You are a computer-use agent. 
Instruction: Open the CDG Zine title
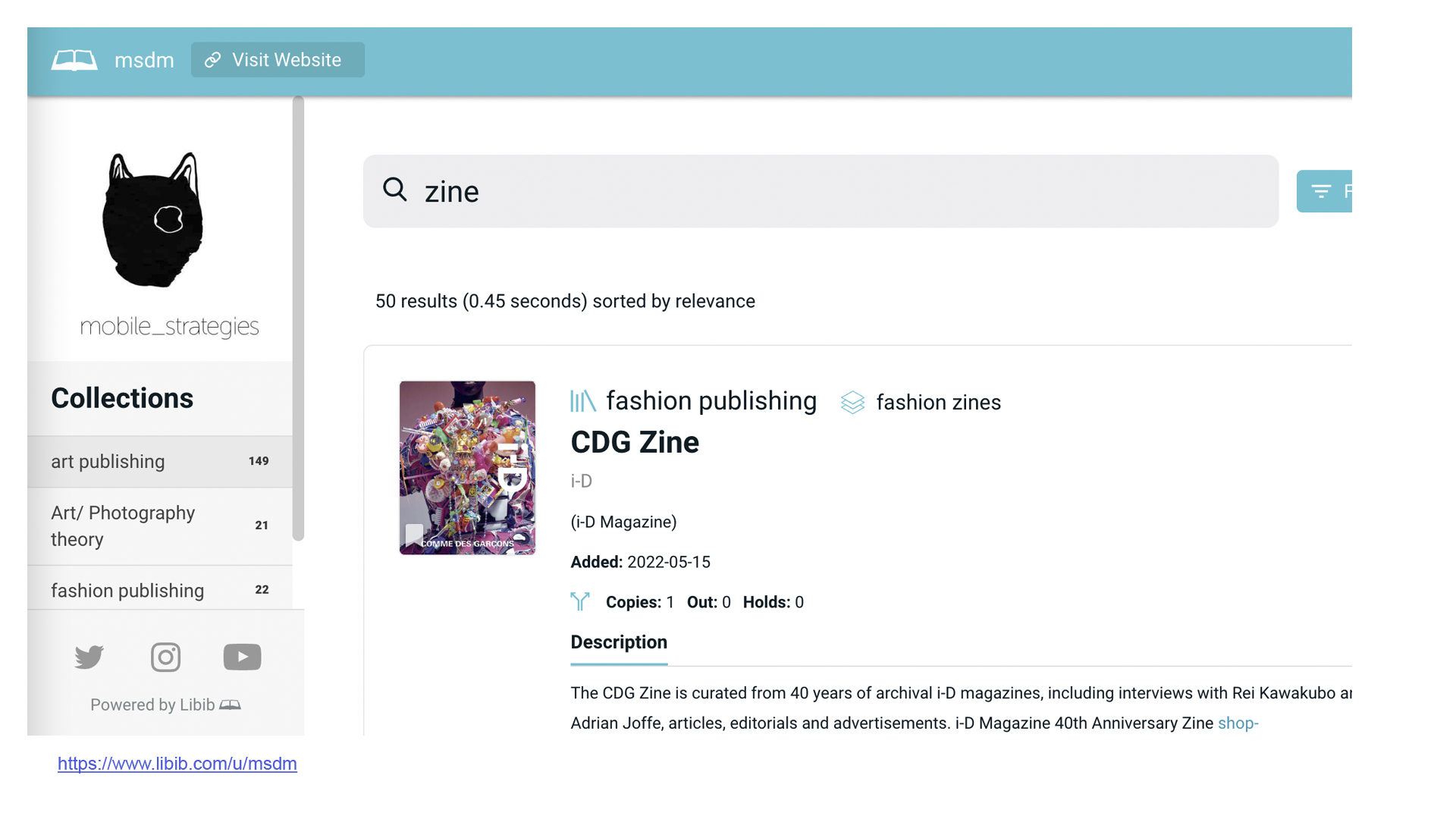[x=635, y=442]
